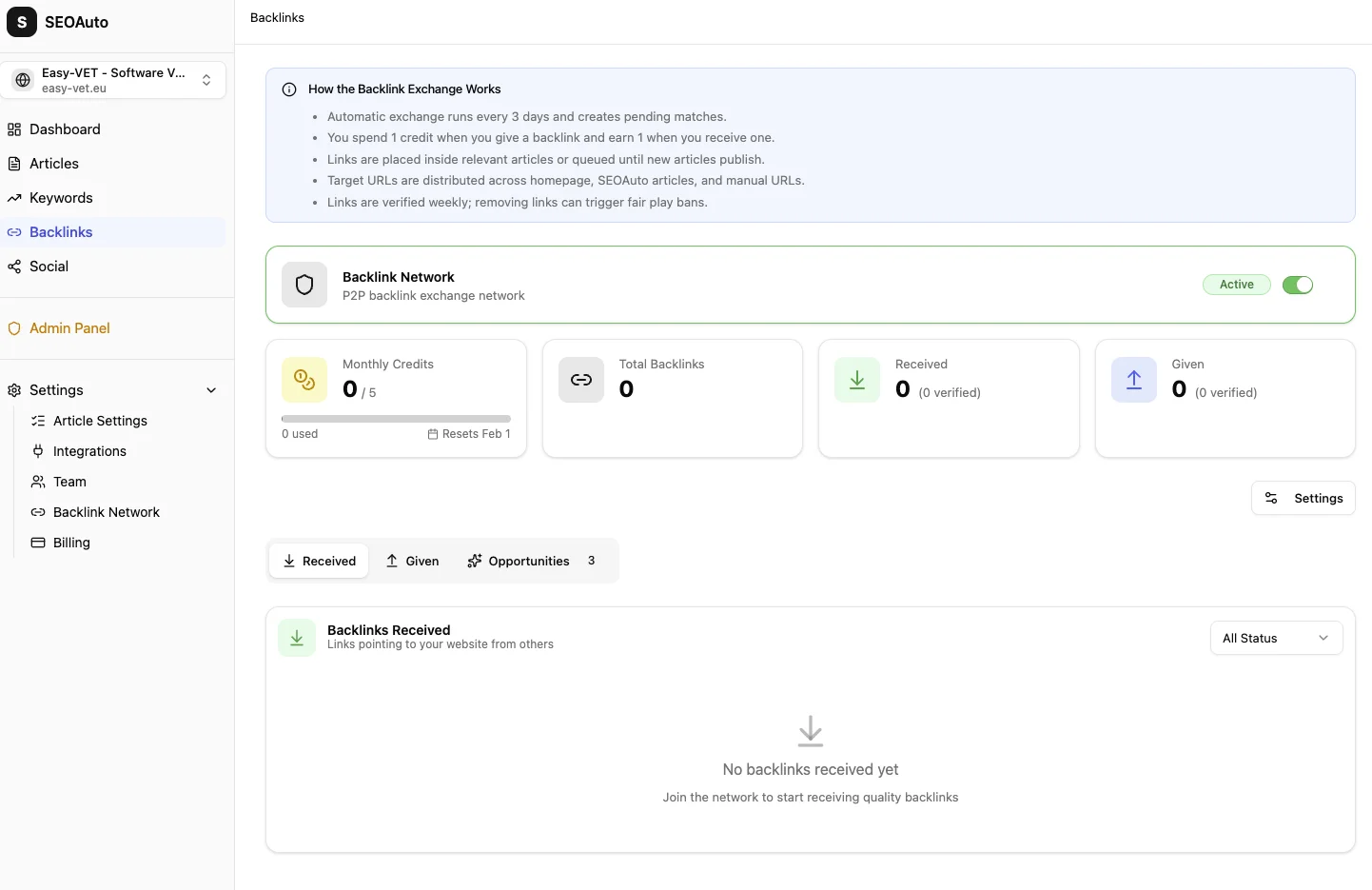The height and width of the screenshot is (890, 1372).
Task: Click the Social sidebar icon
Action: point(13,266)
